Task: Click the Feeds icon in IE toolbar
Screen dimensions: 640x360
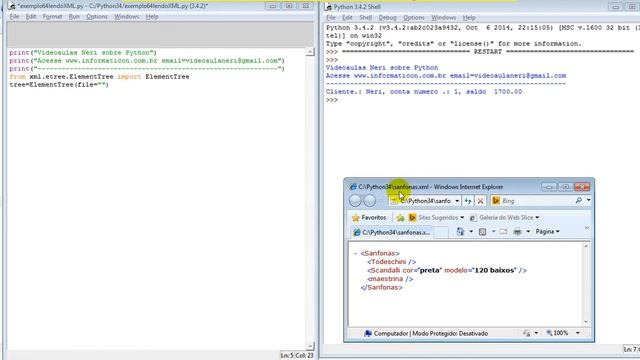Action: point(482,232)
